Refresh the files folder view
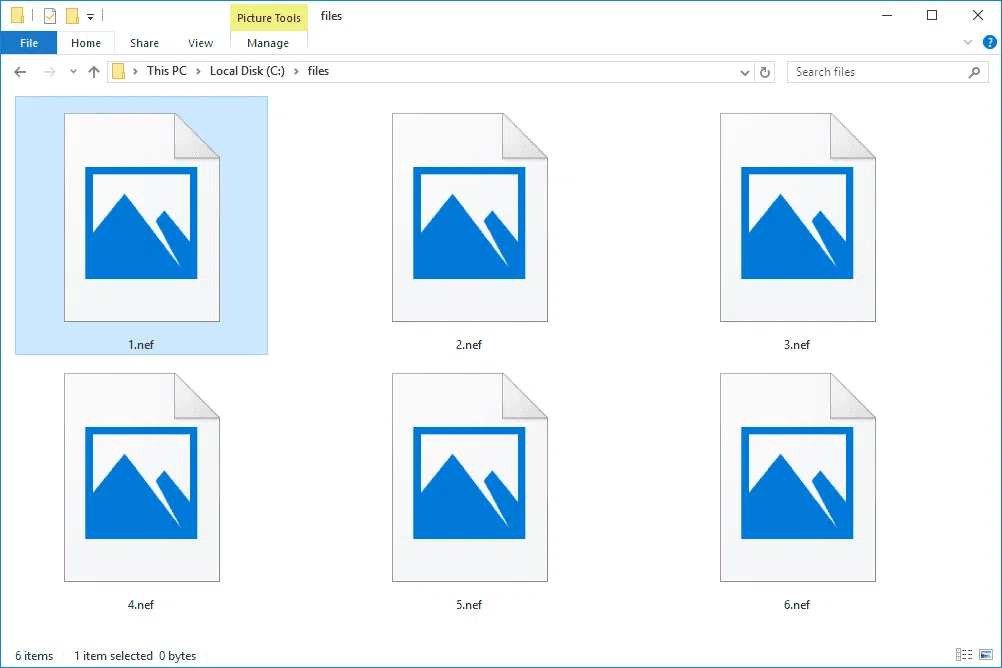This screenshot has width=1002, height=668. pos(766,72)
